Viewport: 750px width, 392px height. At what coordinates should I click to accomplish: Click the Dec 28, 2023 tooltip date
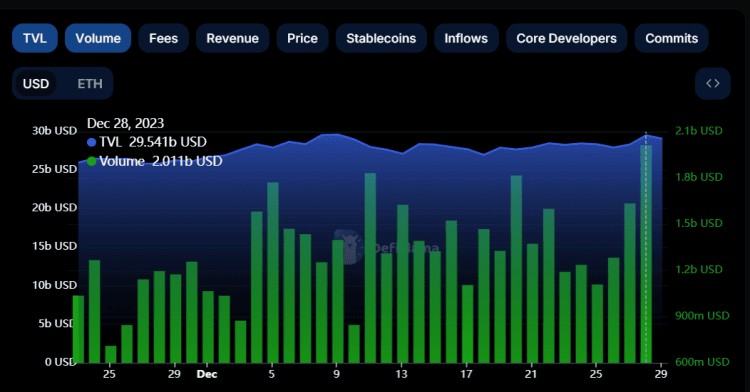(x=125, y=123)
